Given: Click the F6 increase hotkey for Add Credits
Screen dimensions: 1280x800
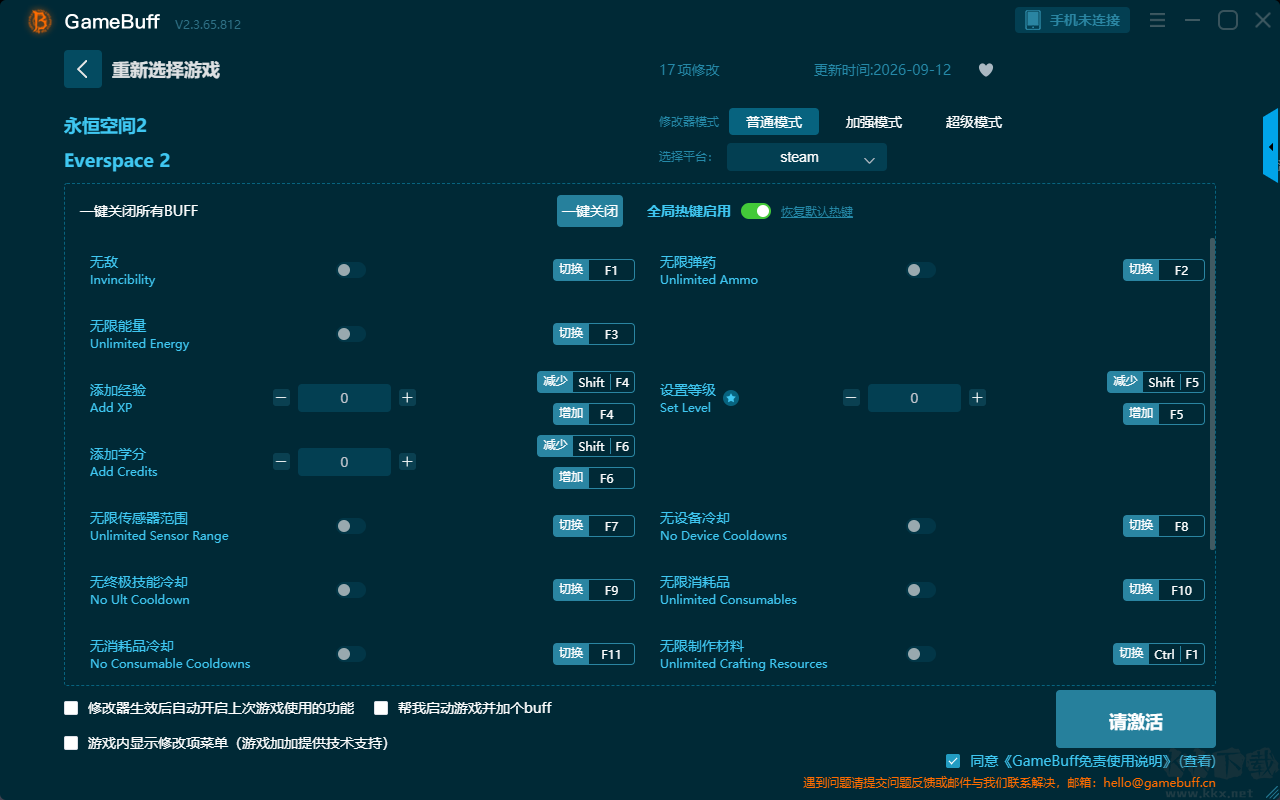Looking at the screenshot, I should point(594,478).
